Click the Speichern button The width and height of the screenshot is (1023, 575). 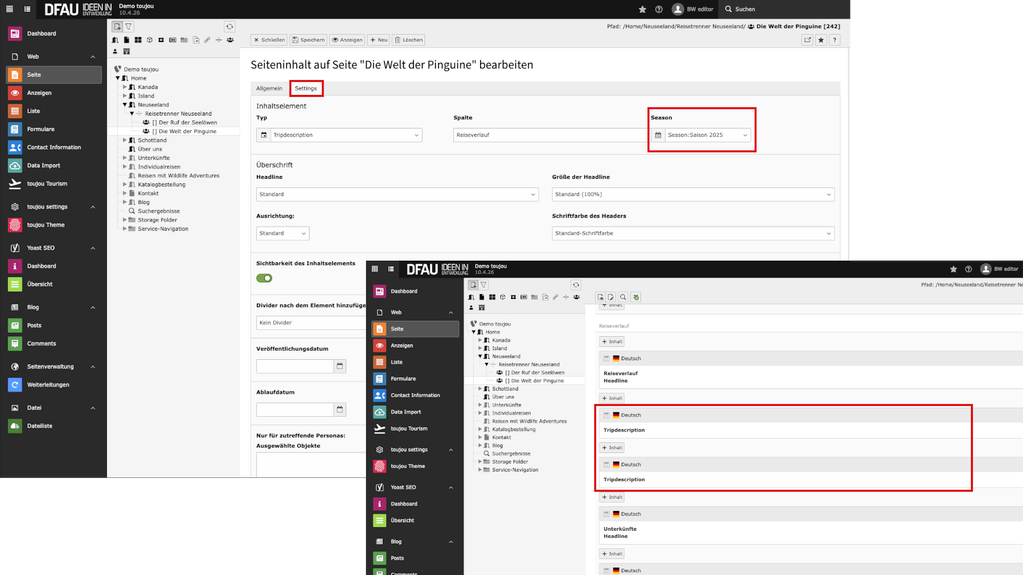(308, 40)
